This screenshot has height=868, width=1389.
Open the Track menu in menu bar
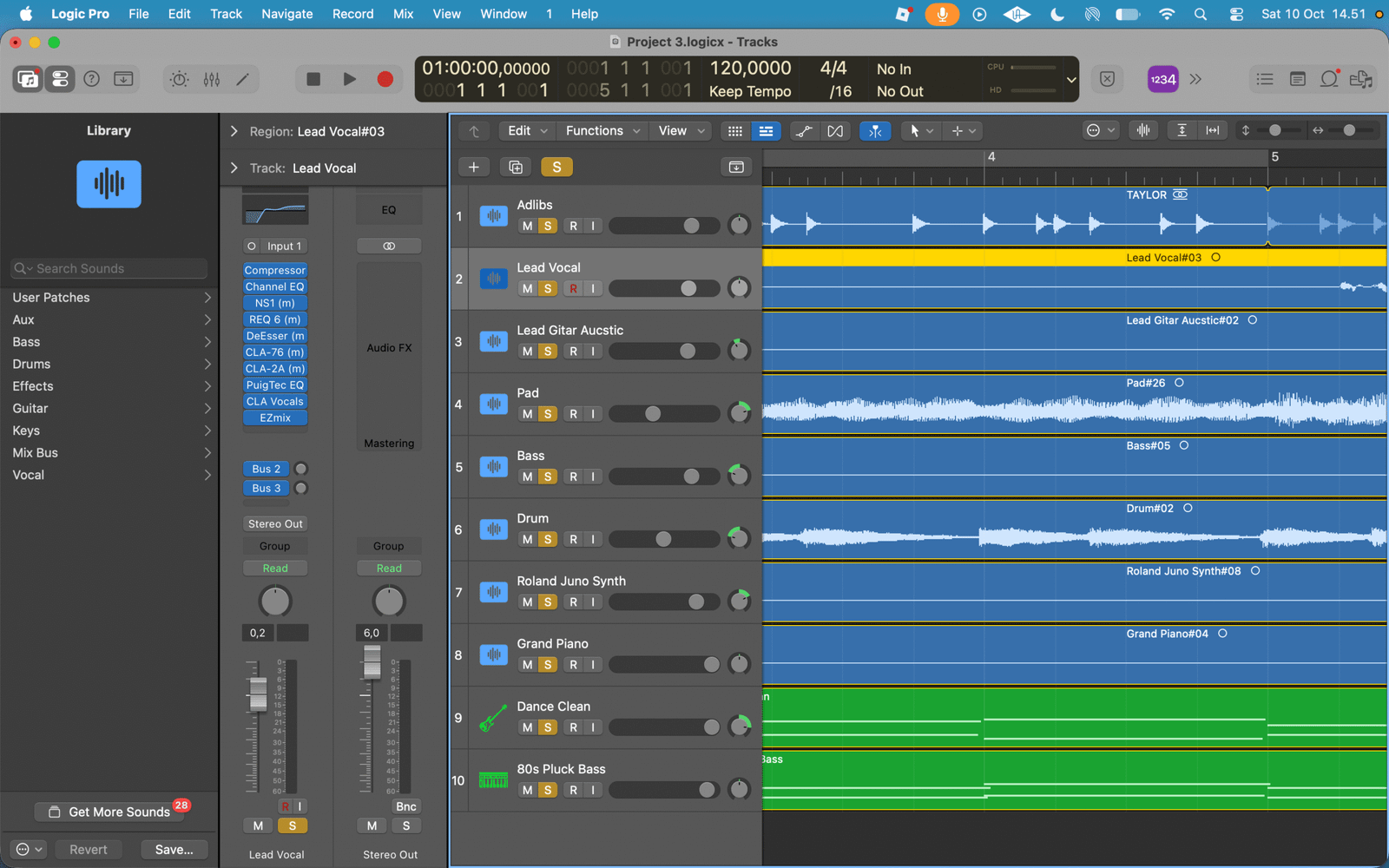click(226, 14)
